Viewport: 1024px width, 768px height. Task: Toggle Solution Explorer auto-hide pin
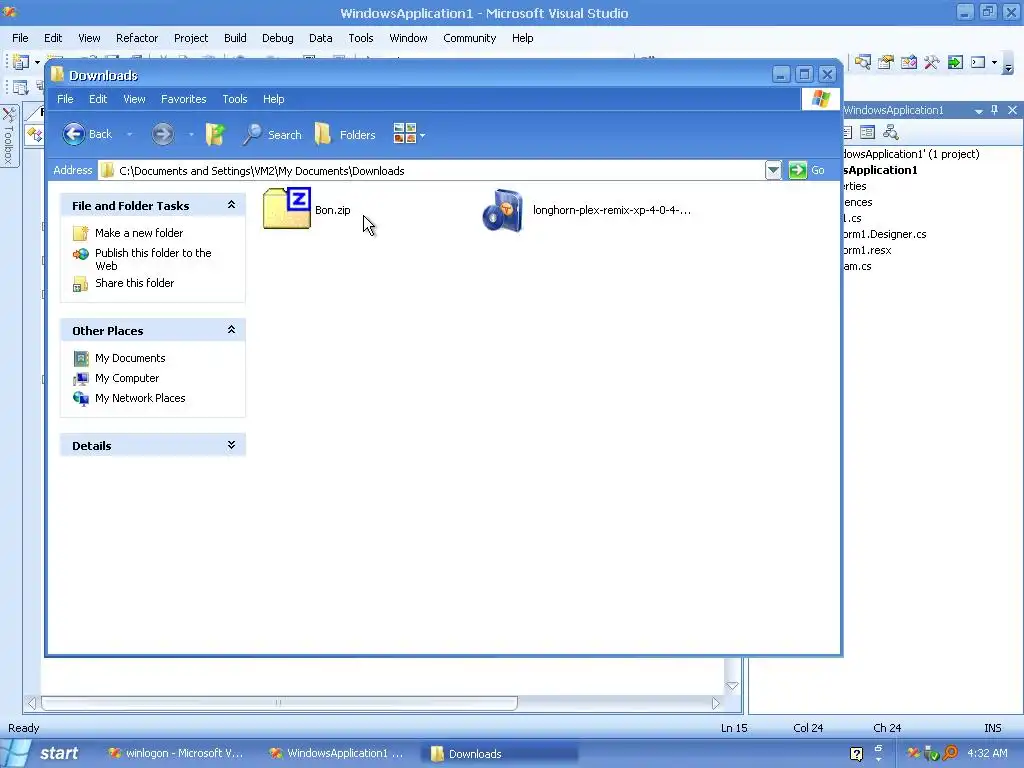coord(994,110)
